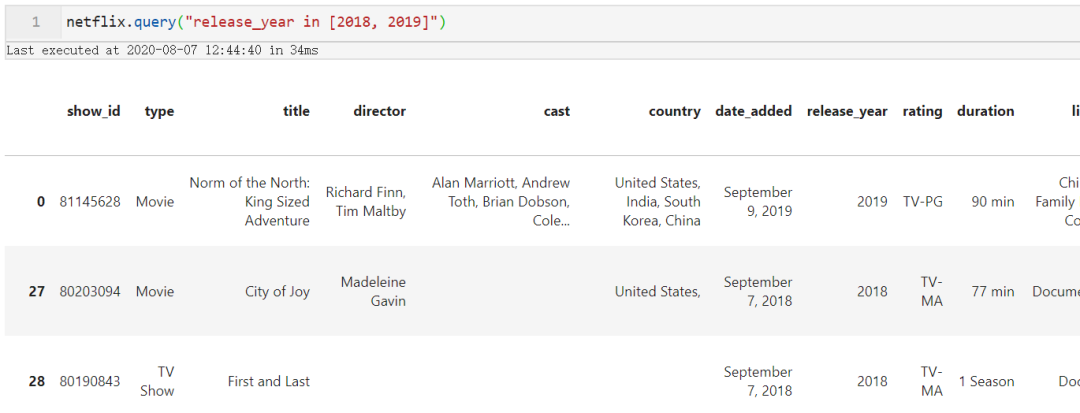The width and height of the screenshot is (1080, 413).
Task: Click the "Norm of the North" title cell
Action: [250, 201]
